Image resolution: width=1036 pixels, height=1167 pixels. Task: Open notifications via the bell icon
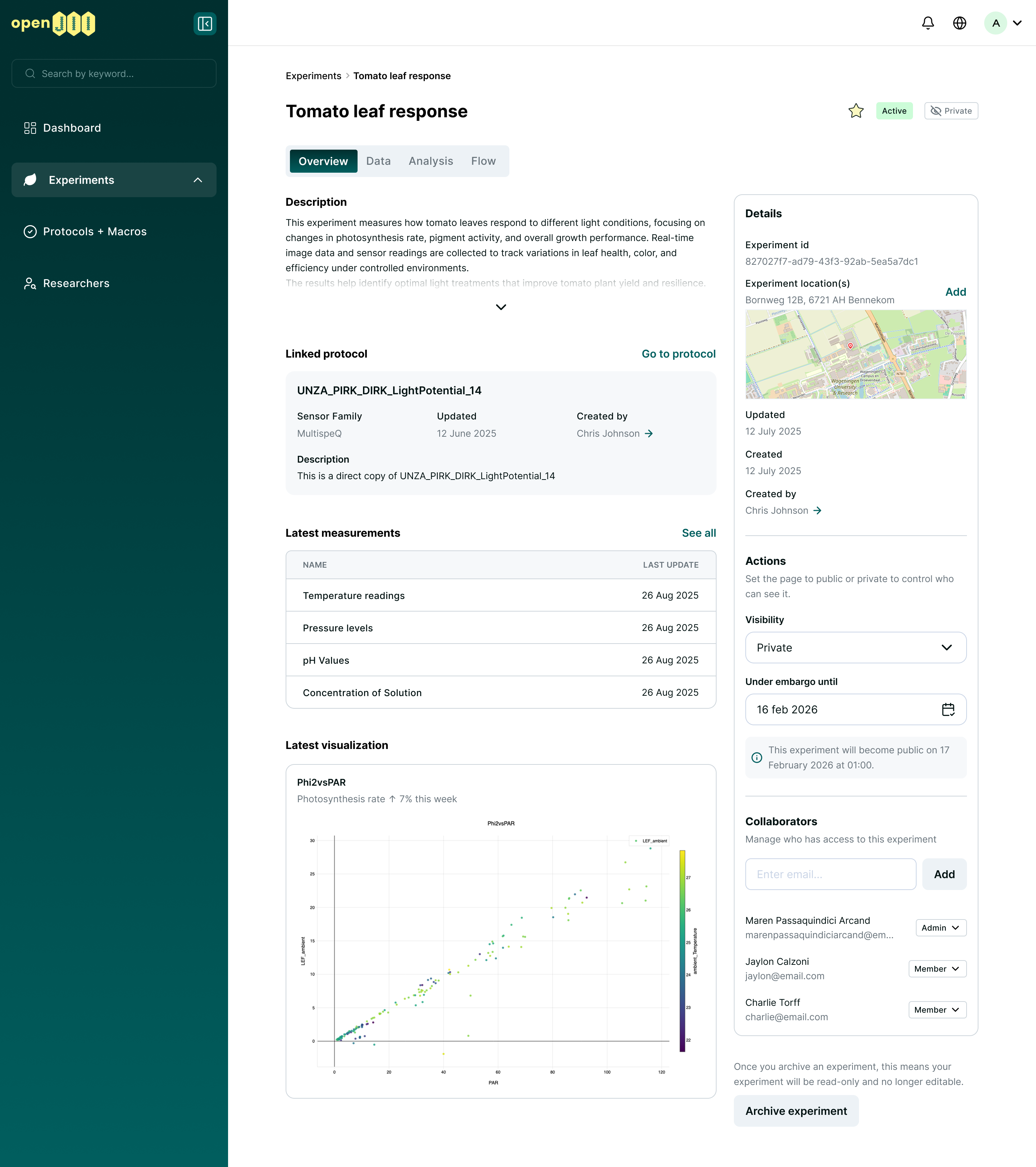click(928, 23)
